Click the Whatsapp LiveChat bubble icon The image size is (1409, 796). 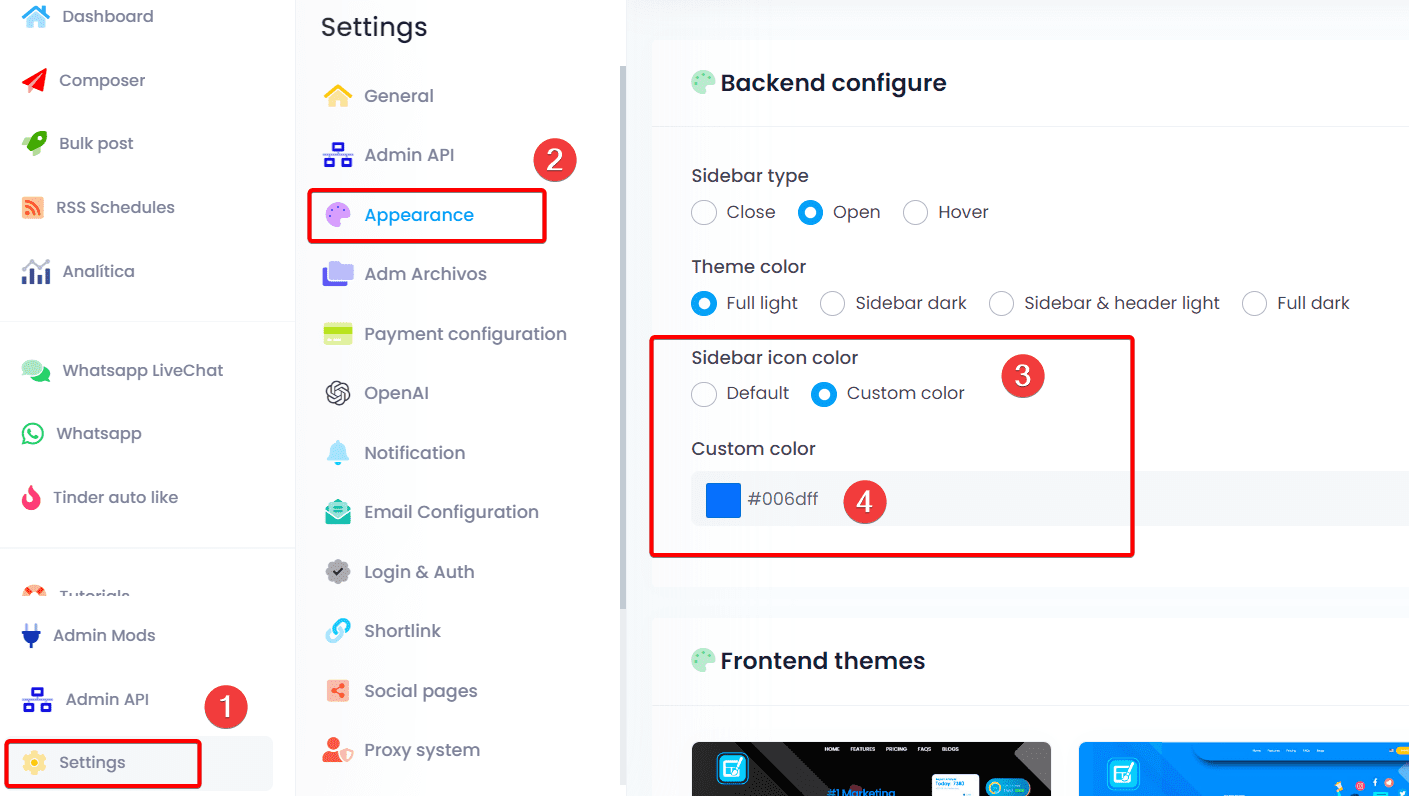(x=36, y=370)
